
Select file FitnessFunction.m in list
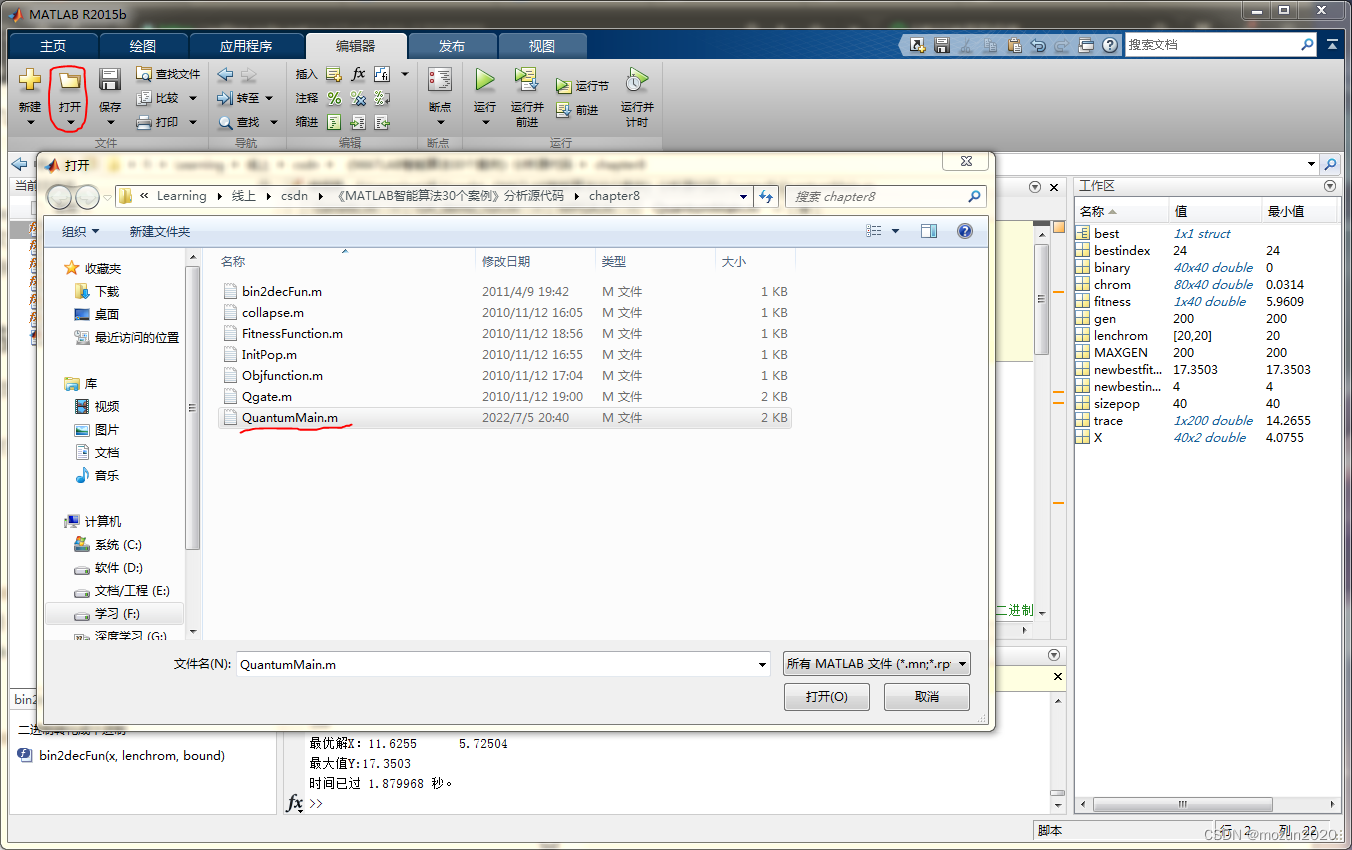tap(505, 334)
